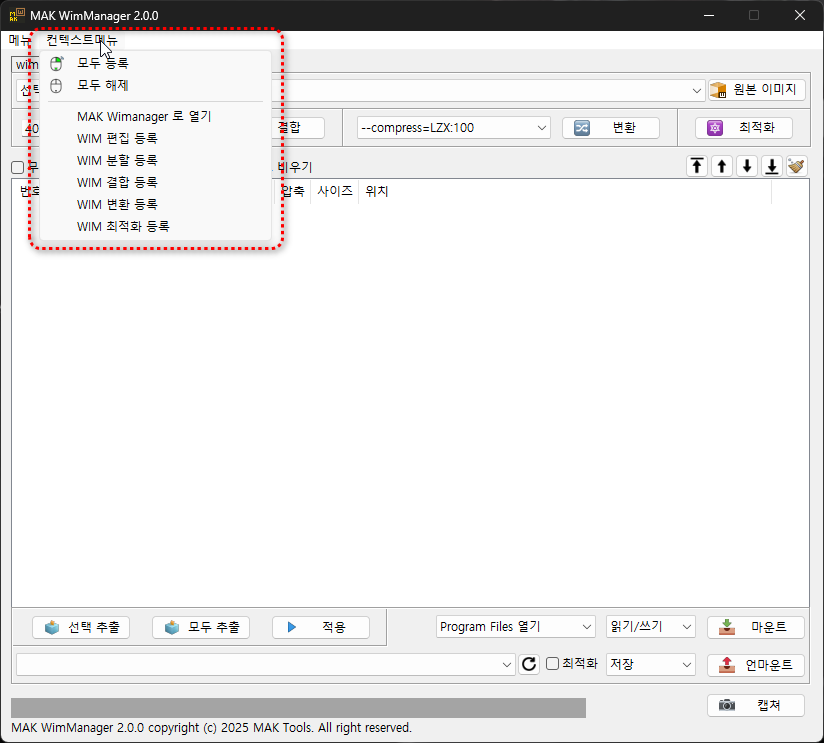Click the refresh circular arrow icon

pos(529,664)
